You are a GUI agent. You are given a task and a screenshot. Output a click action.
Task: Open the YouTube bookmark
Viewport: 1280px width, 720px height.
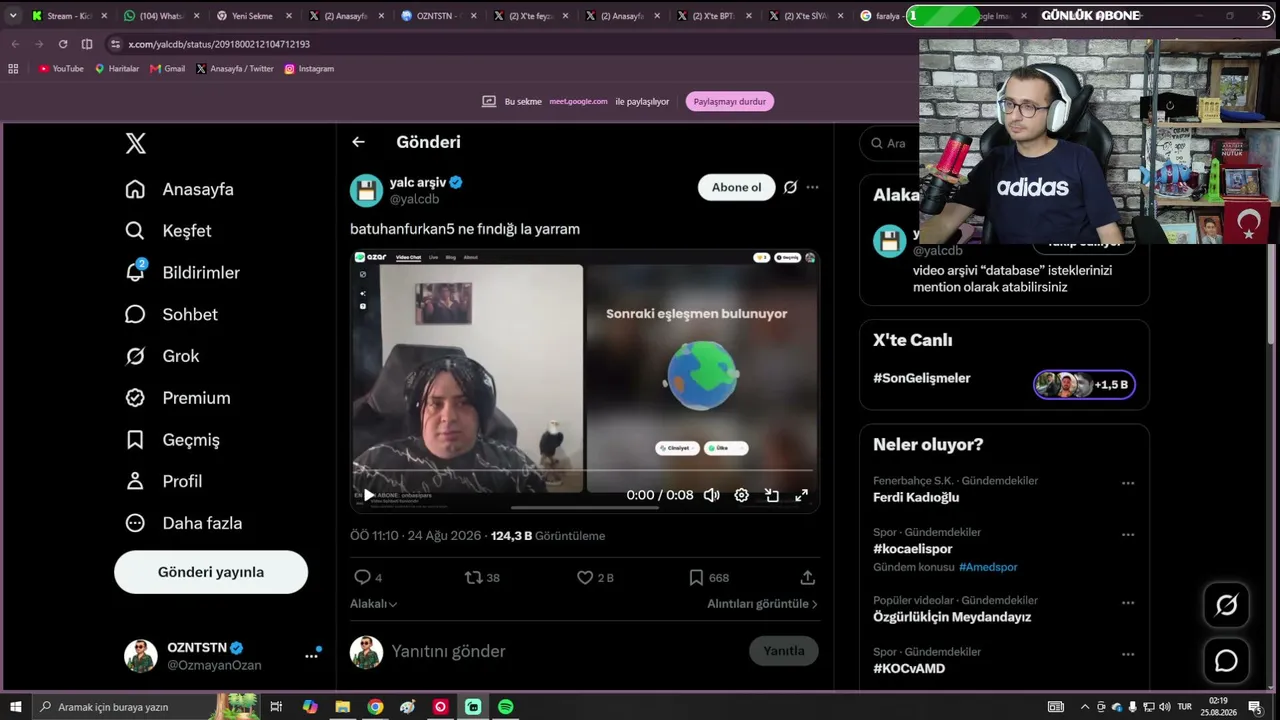point(61,69)
